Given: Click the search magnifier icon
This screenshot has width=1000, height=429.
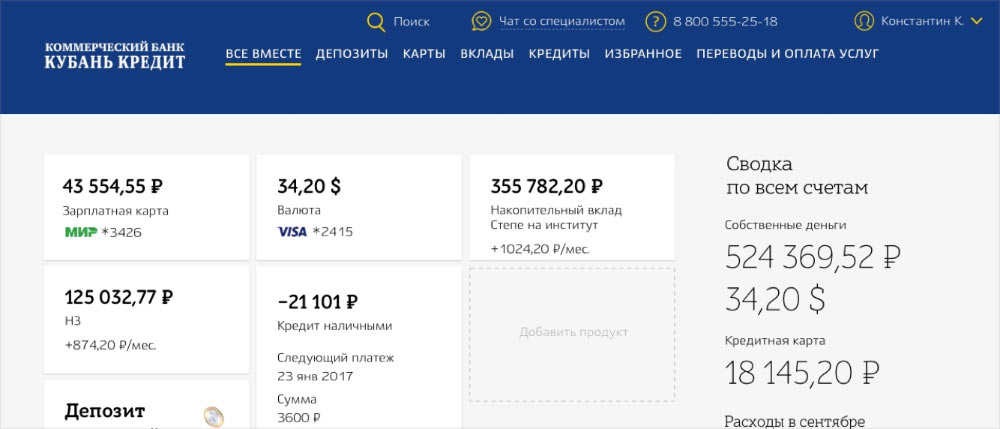Looking at the screenshot, I should 376,22.
